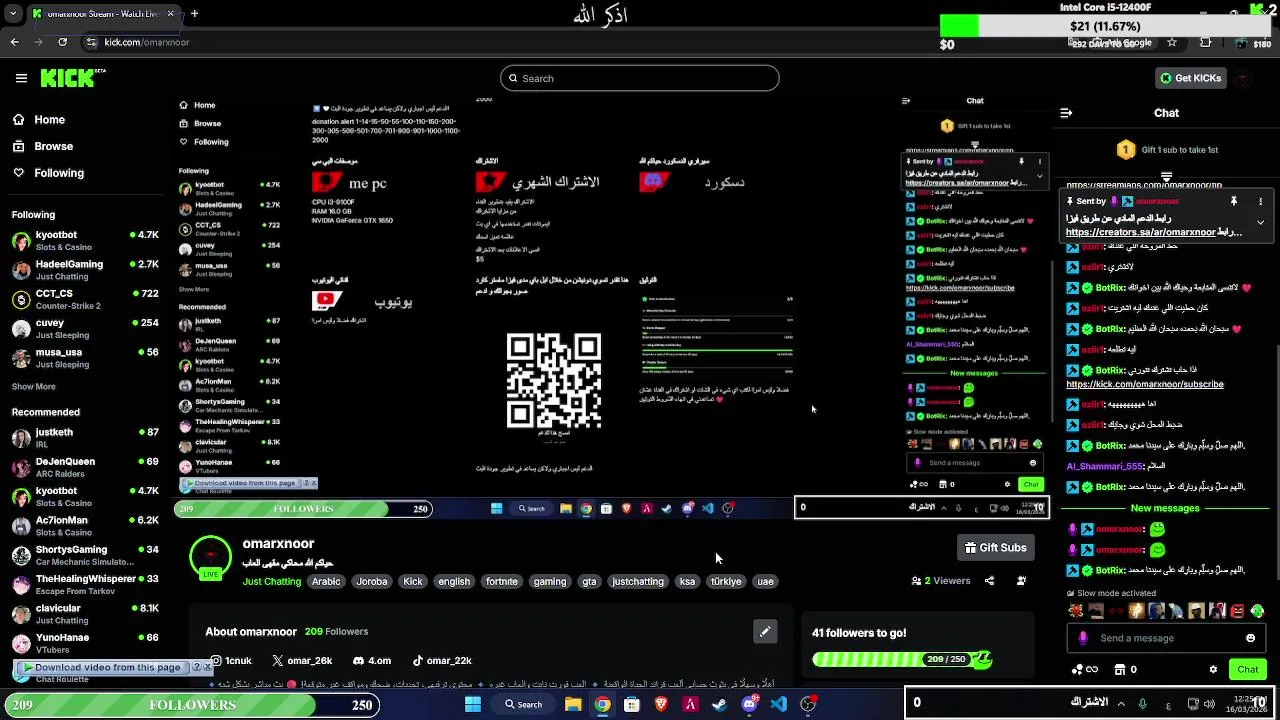Open musa_usa channel in sidebar
Screen dimensions: 1280x720
[85, 358]
